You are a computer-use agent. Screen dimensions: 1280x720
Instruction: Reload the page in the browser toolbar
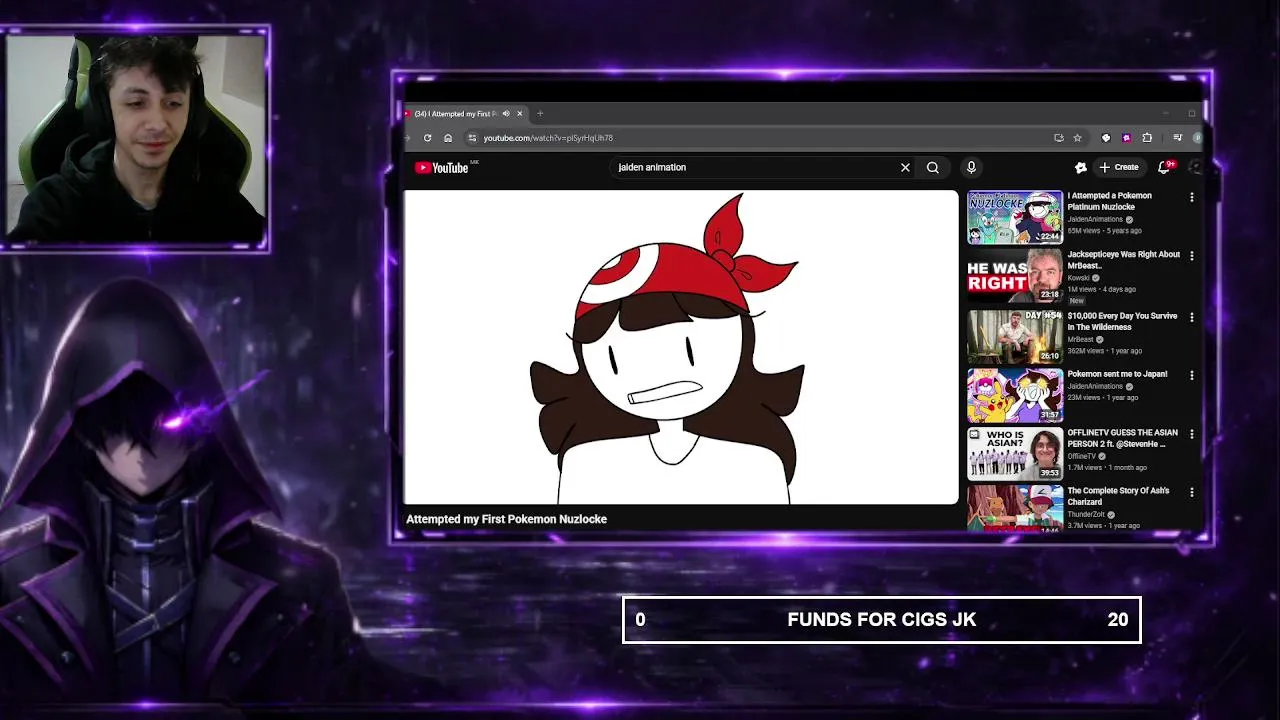tap(428, 138)
